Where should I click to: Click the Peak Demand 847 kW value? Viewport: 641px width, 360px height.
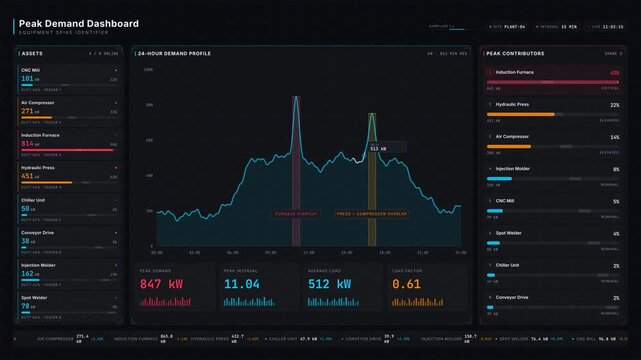click(161, 284)
